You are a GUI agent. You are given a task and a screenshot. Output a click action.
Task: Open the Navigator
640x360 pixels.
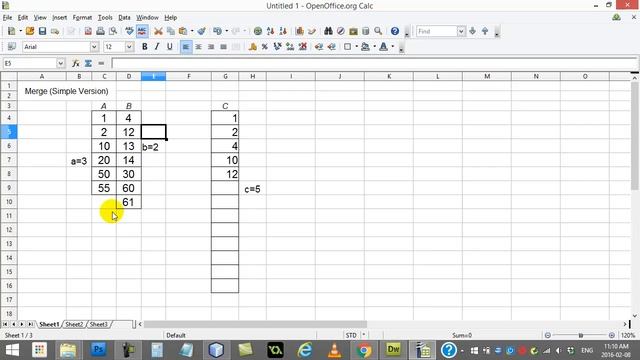(341, 31)
